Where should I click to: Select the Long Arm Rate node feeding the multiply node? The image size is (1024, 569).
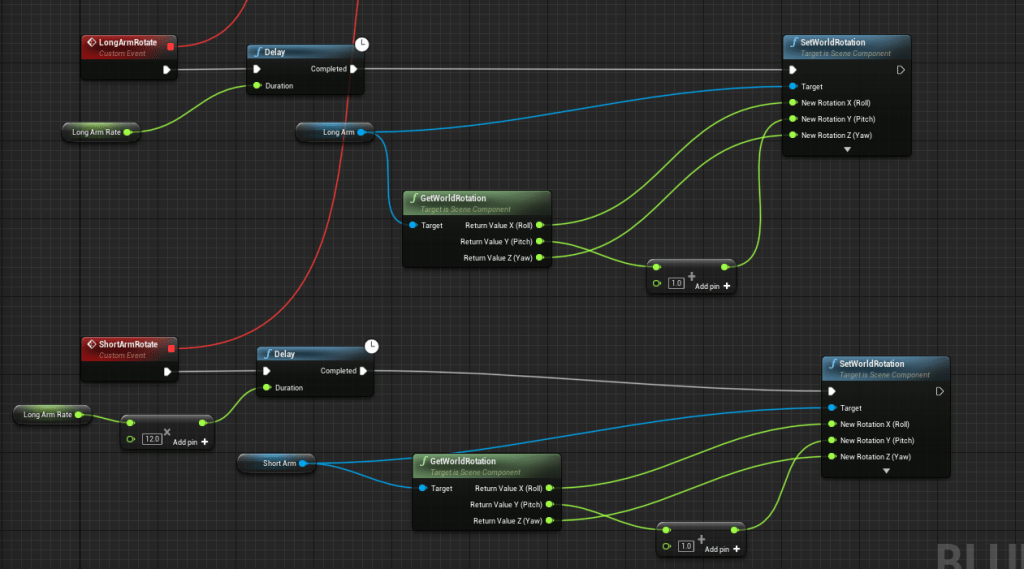click(47, 414)
